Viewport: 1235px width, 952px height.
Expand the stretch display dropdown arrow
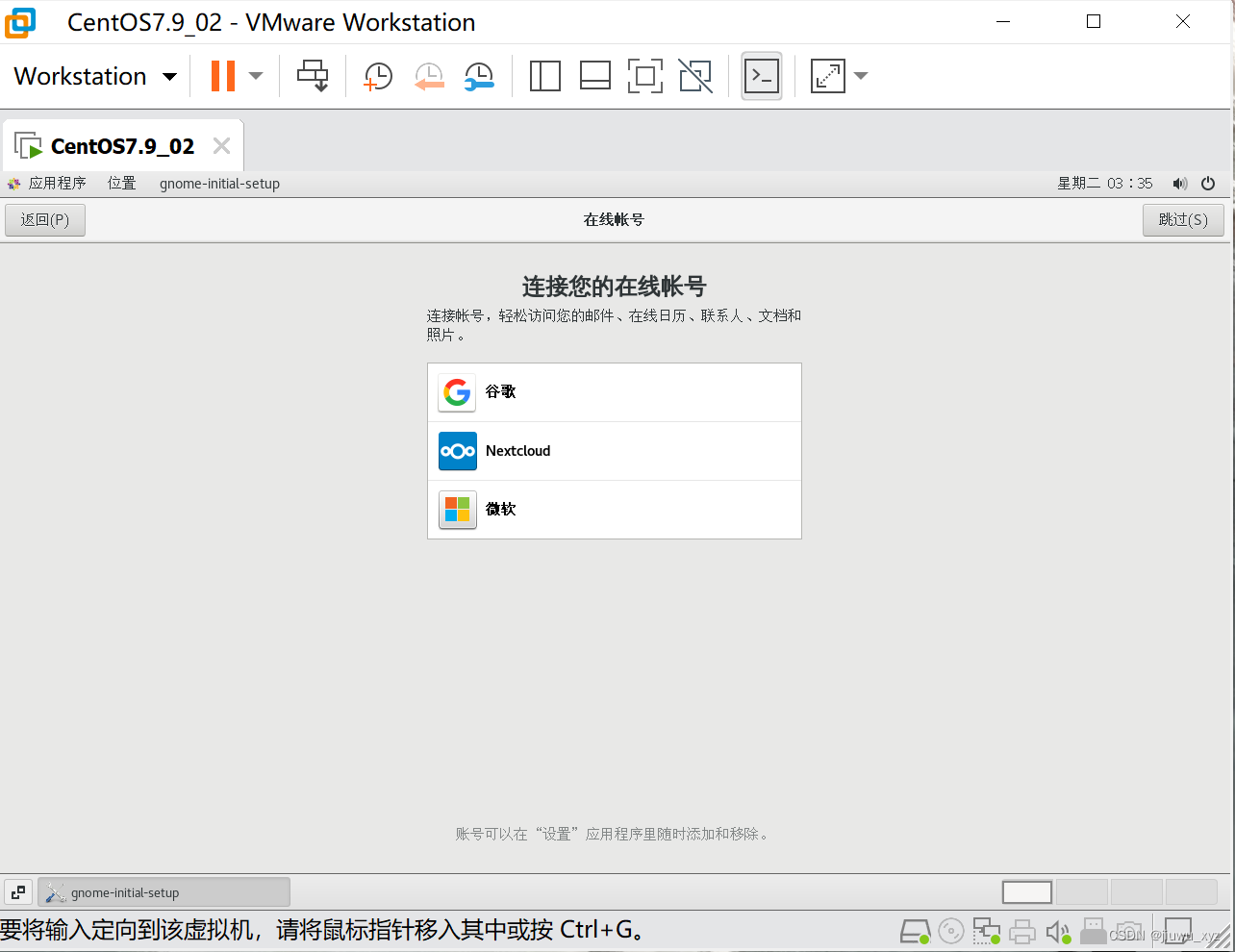(x=861, y=76)
